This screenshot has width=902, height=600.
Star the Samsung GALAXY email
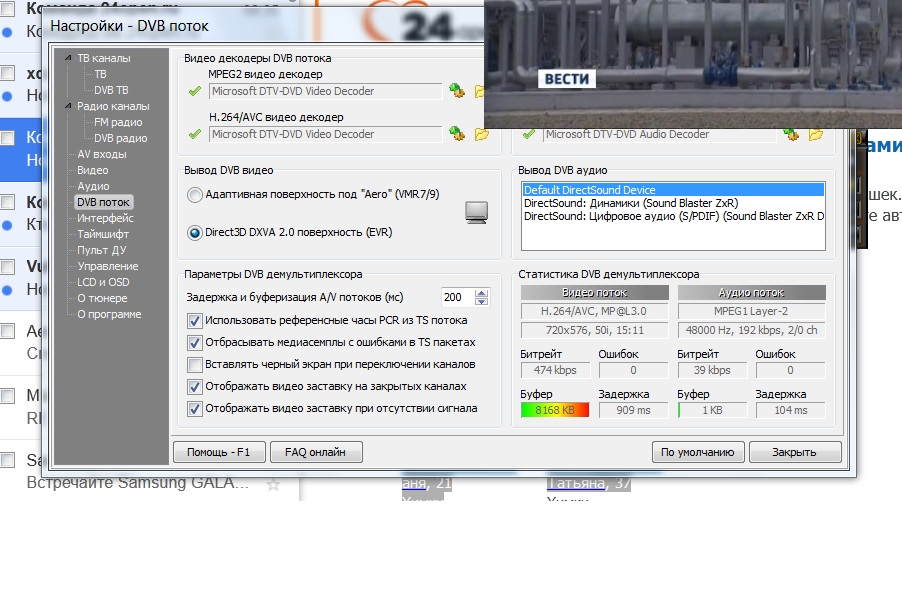(x=272, y=483)
